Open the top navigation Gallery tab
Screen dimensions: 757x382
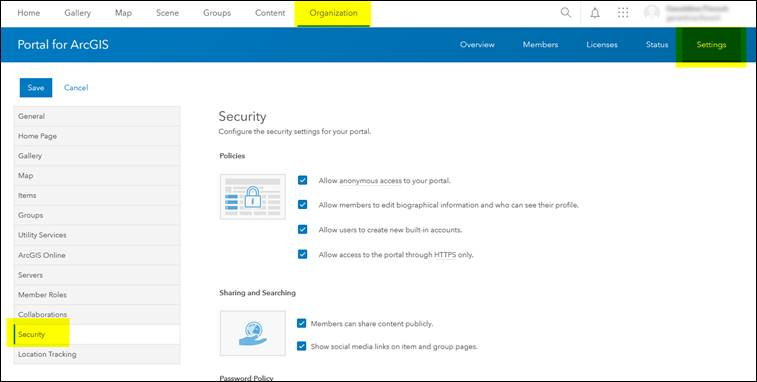pyautogui.click(x=77, y=13)
